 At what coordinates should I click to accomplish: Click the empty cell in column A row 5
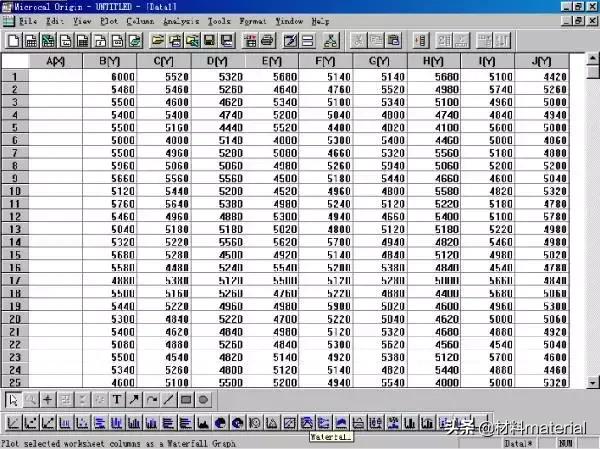[x=55, y=127]
